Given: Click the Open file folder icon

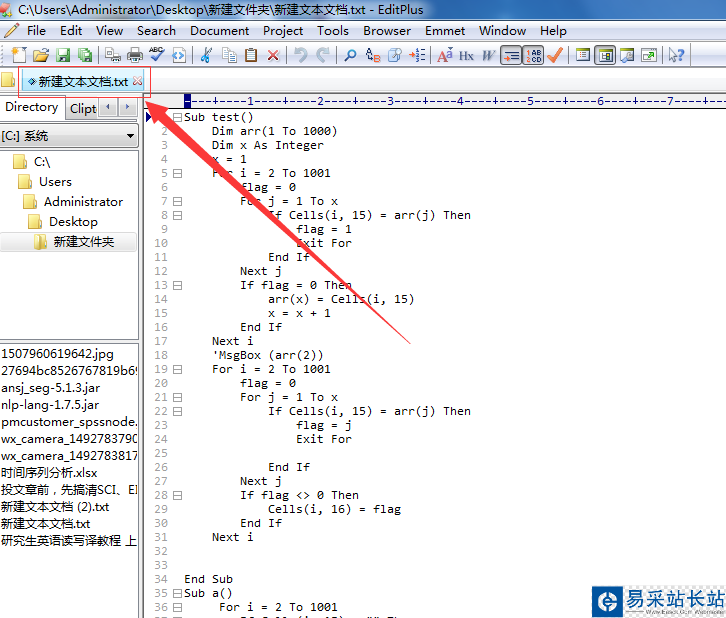Looking at the screenshot, I should (x=41, y=55).
